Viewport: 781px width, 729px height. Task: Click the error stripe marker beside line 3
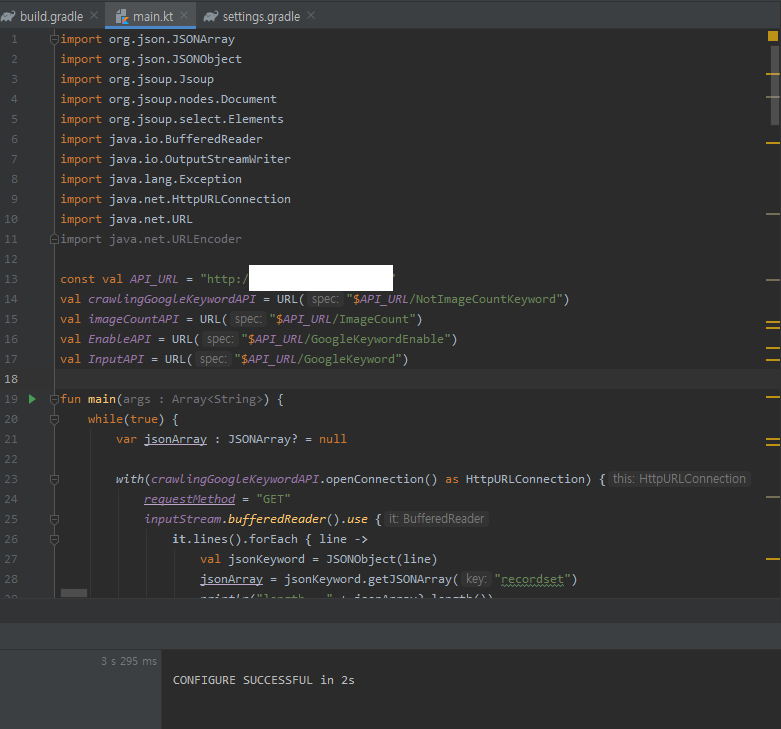[773, 74]
